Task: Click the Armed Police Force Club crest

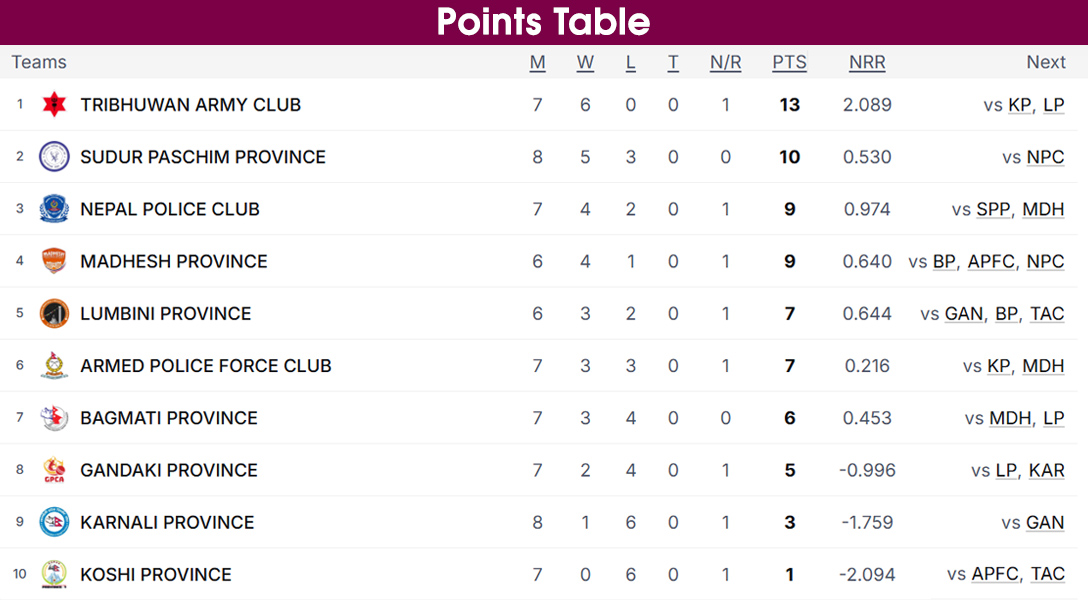Action: 54,366
